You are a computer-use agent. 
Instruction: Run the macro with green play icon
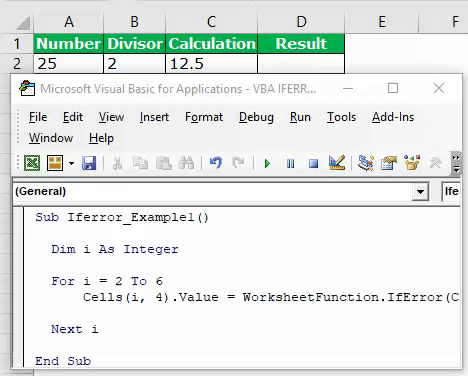pyautogui.click(x=267, y=164)
